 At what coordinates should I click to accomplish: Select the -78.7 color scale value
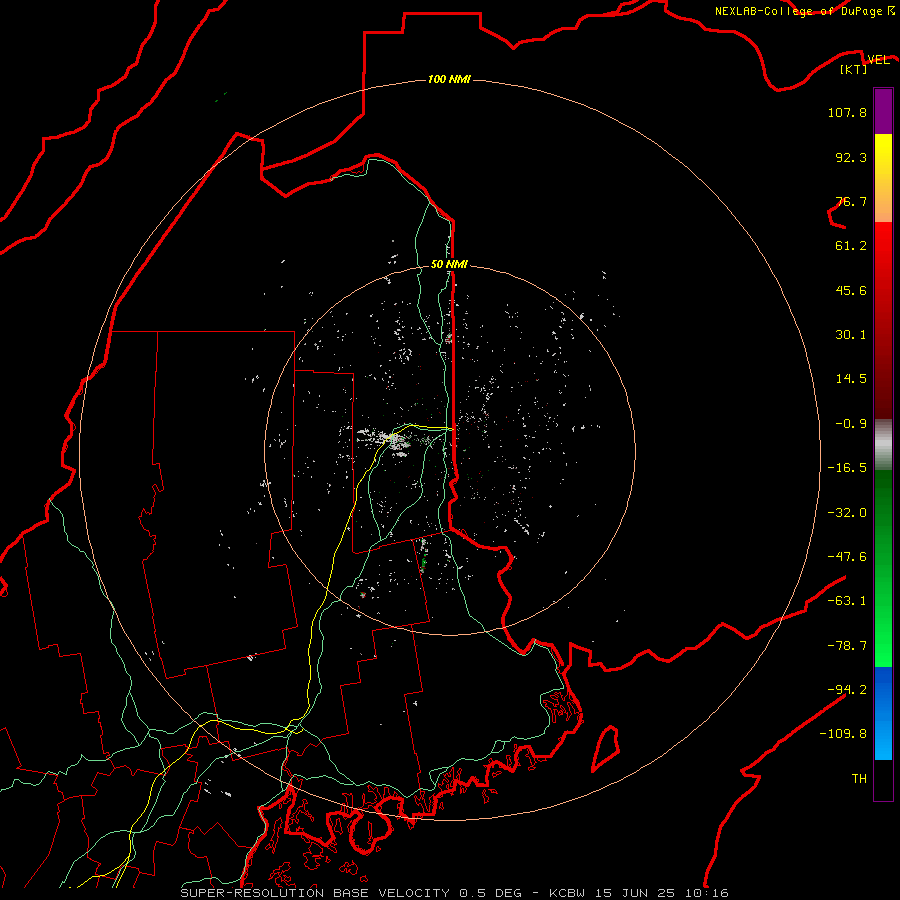[847, 646]
